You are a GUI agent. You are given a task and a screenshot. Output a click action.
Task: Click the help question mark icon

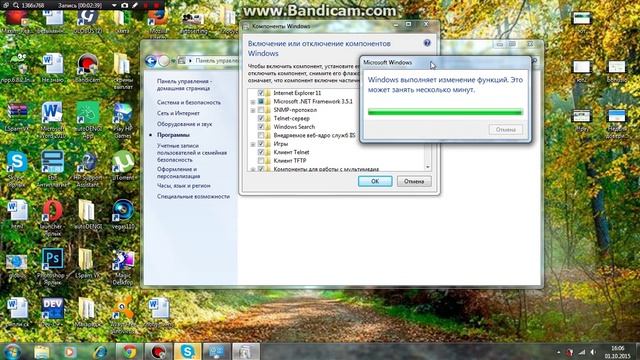click(x=427, y=43)
